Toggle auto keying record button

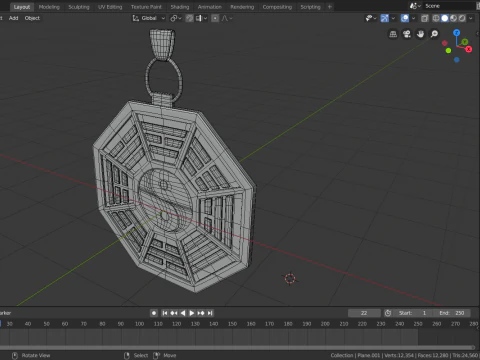(x=154, y=313)
